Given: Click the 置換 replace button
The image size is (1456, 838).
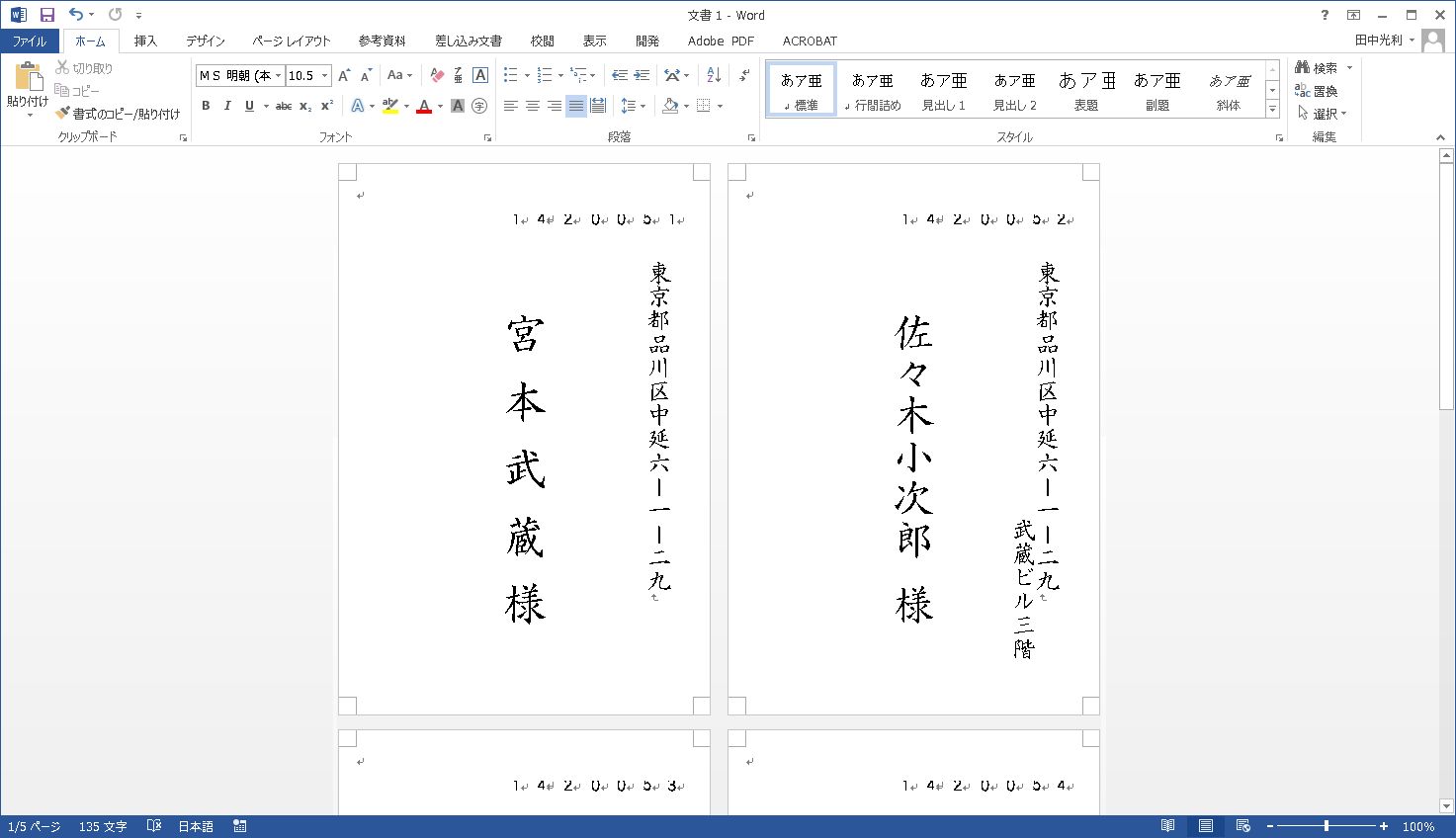Looking at the screenshot, I should tap(1317, 91).
